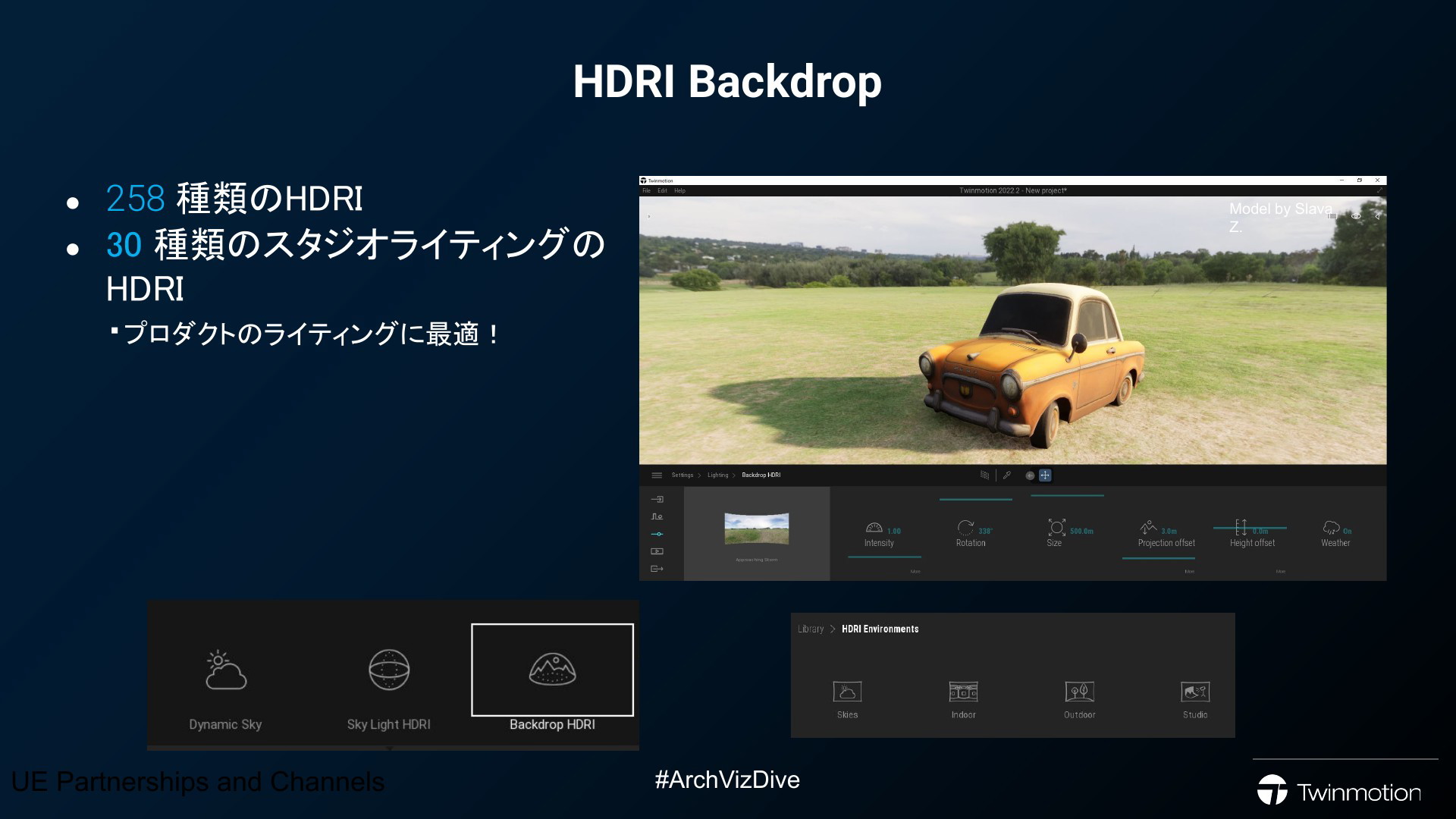
Task: Click the Projection offset slider bar
Action: point(1159,558)
